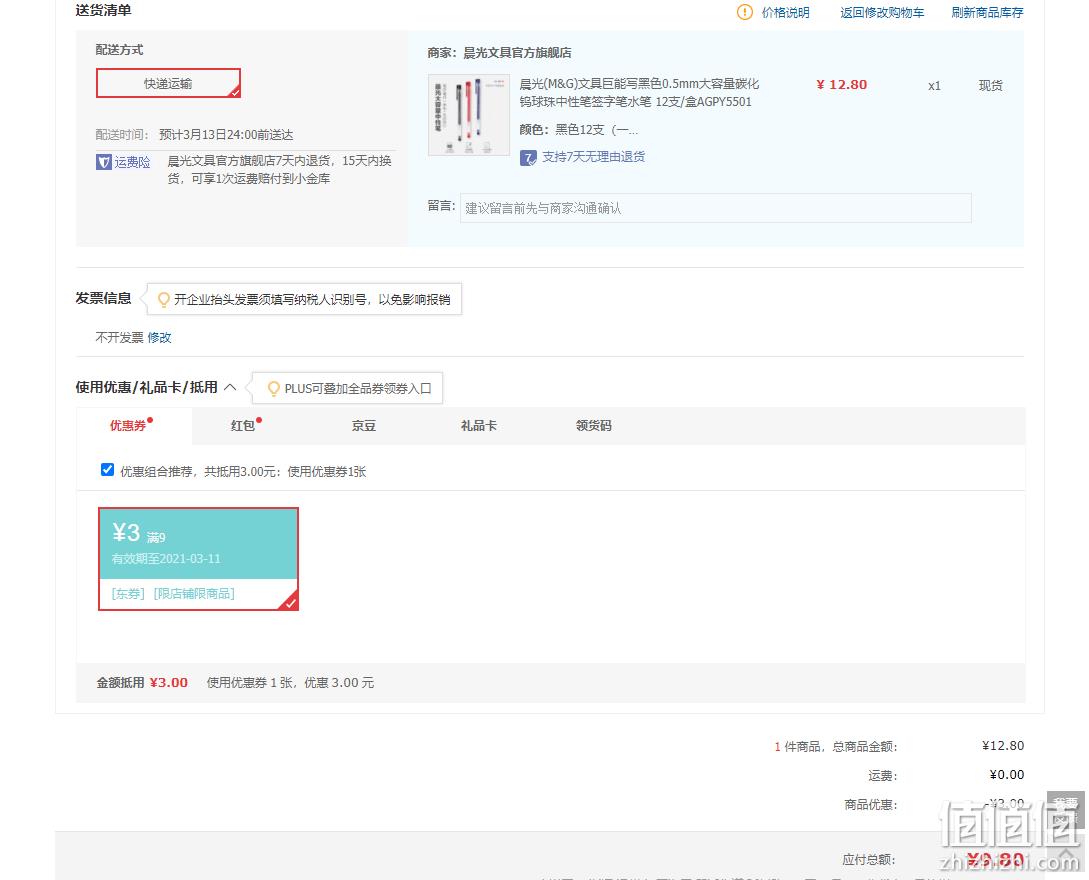Viewport: 1089px width, 880px height.
Task: Switch to the 领货码 tab
Action: pos(594,425)
